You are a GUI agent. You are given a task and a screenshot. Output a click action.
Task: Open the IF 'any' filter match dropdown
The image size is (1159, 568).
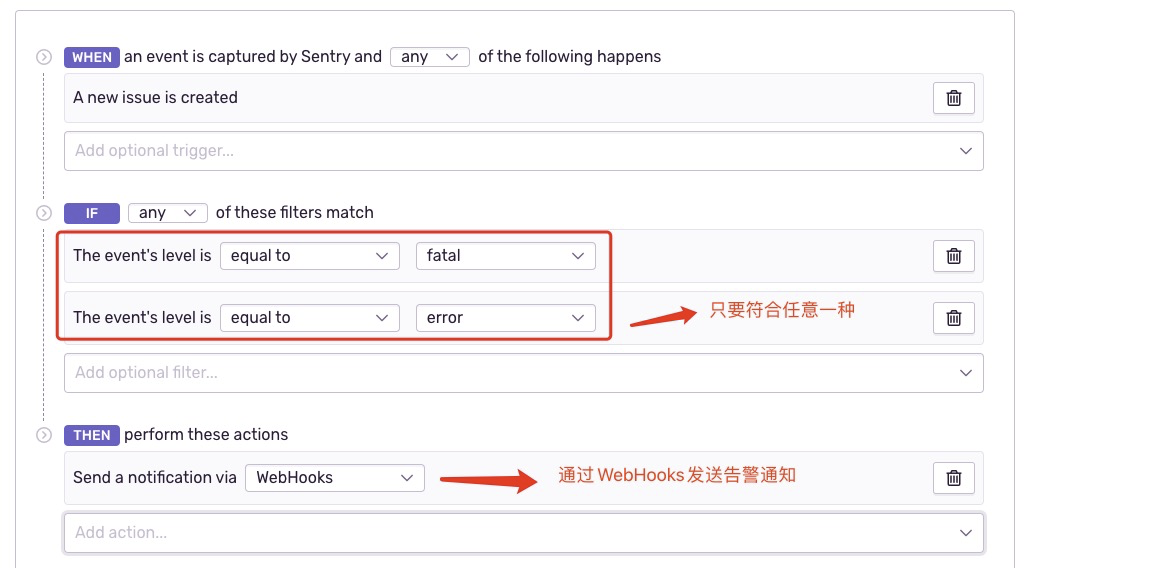click(x=167, y=213)
